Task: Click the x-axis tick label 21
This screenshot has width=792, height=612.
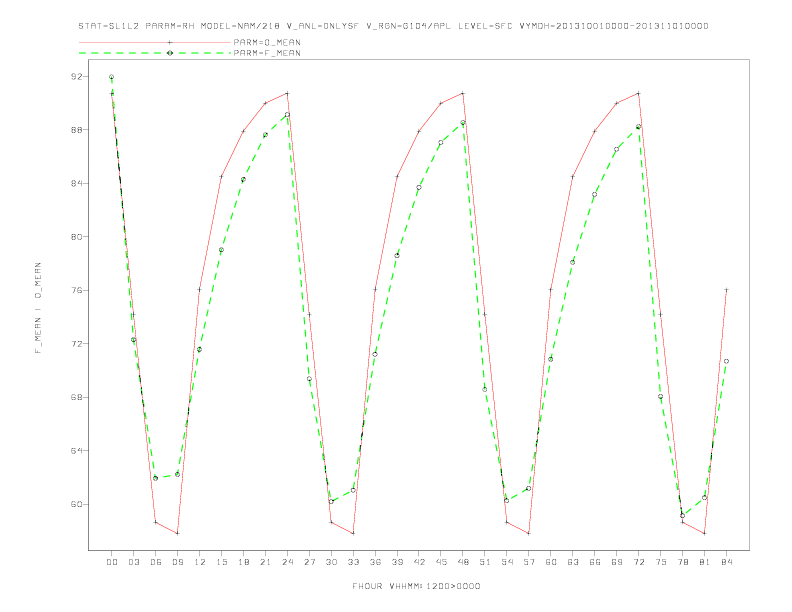Action: coord(265,562)
